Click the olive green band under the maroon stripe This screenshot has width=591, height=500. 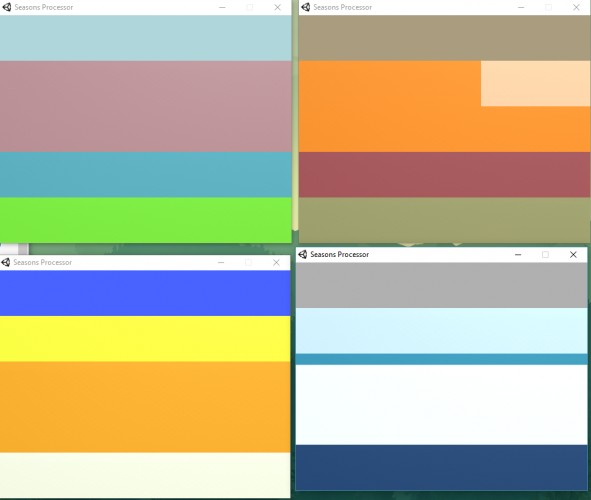[x=444, y=220]
